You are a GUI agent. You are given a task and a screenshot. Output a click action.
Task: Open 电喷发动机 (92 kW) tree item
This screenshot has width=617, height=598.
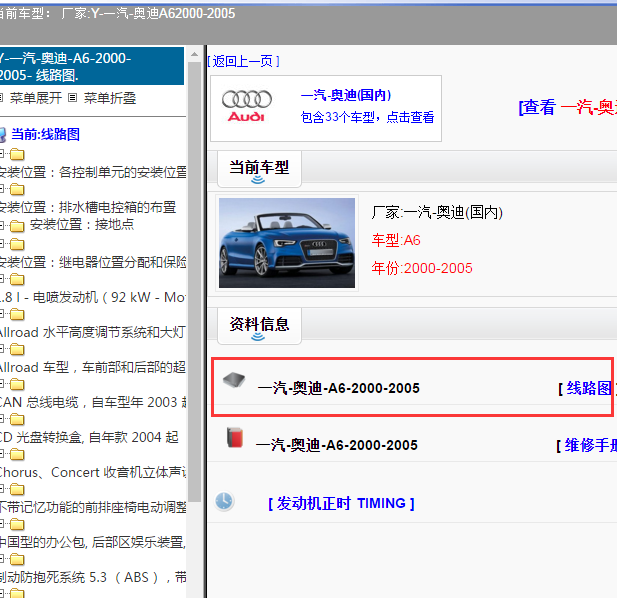coord(93,297)
